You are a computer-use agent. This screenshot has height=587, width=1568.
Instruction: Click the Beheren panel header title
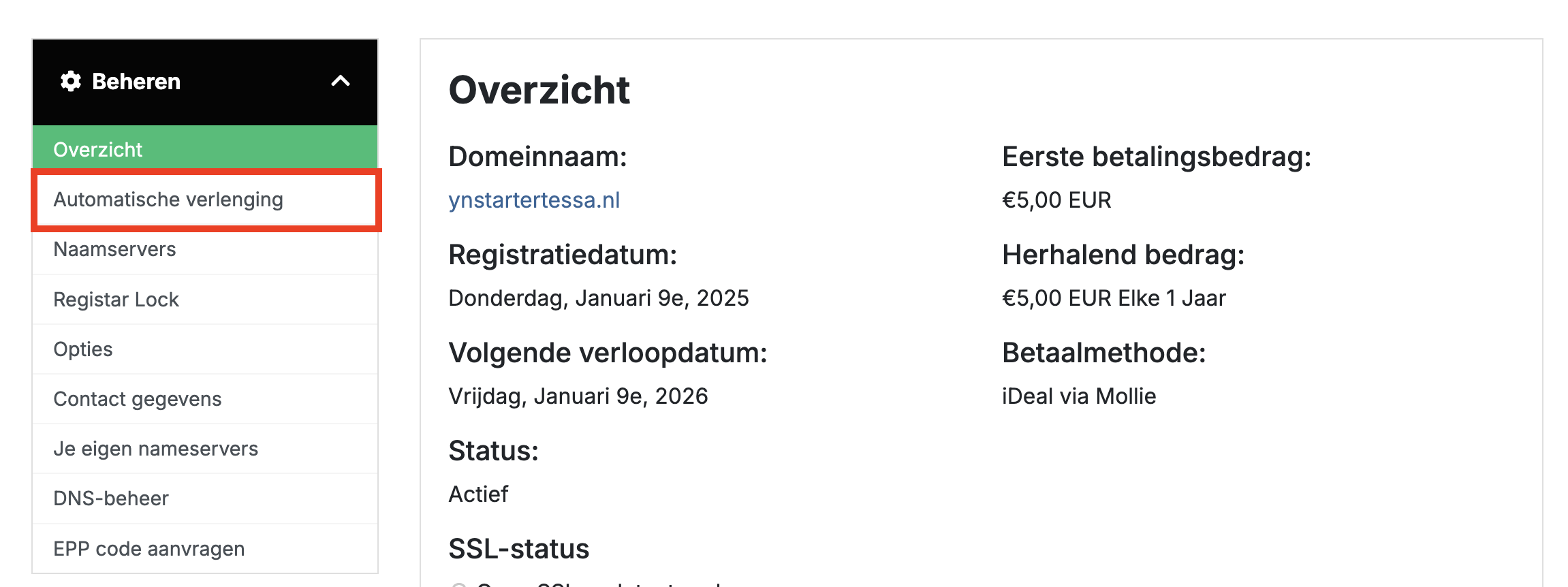coord(136,82)
